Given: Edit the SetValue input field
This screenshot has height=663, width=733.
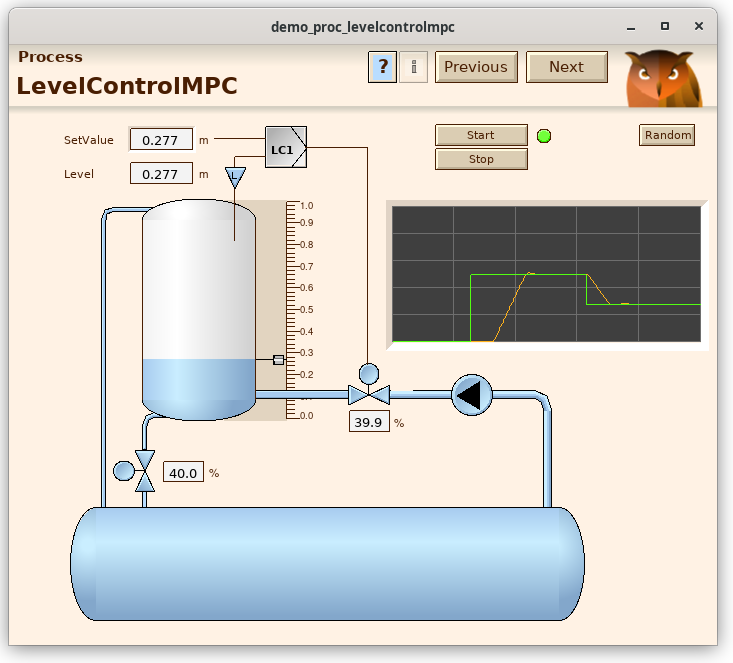Looking at the screenshot, I should pos(161,140).
